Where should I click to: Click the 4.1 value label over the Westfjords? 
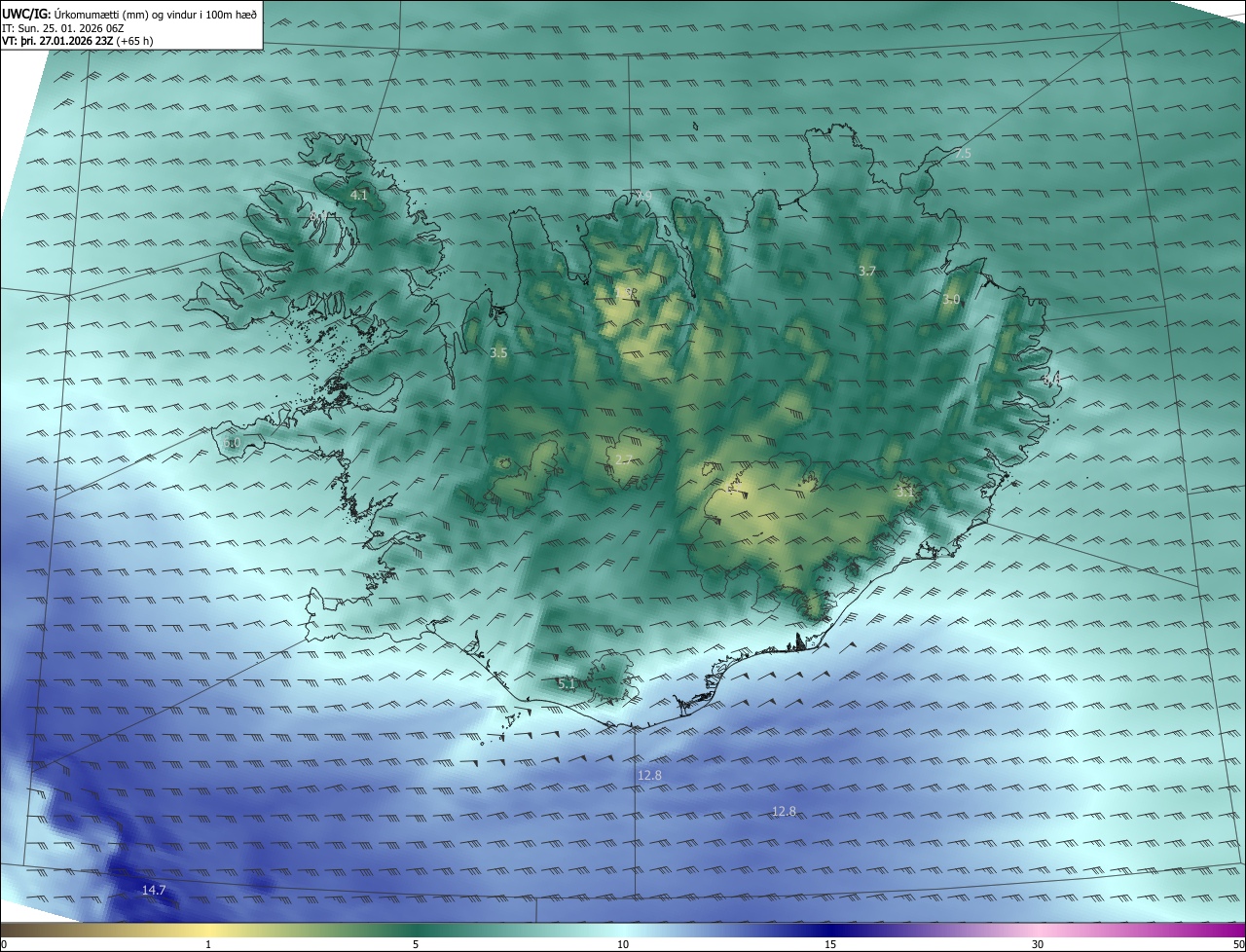(358, 195)
